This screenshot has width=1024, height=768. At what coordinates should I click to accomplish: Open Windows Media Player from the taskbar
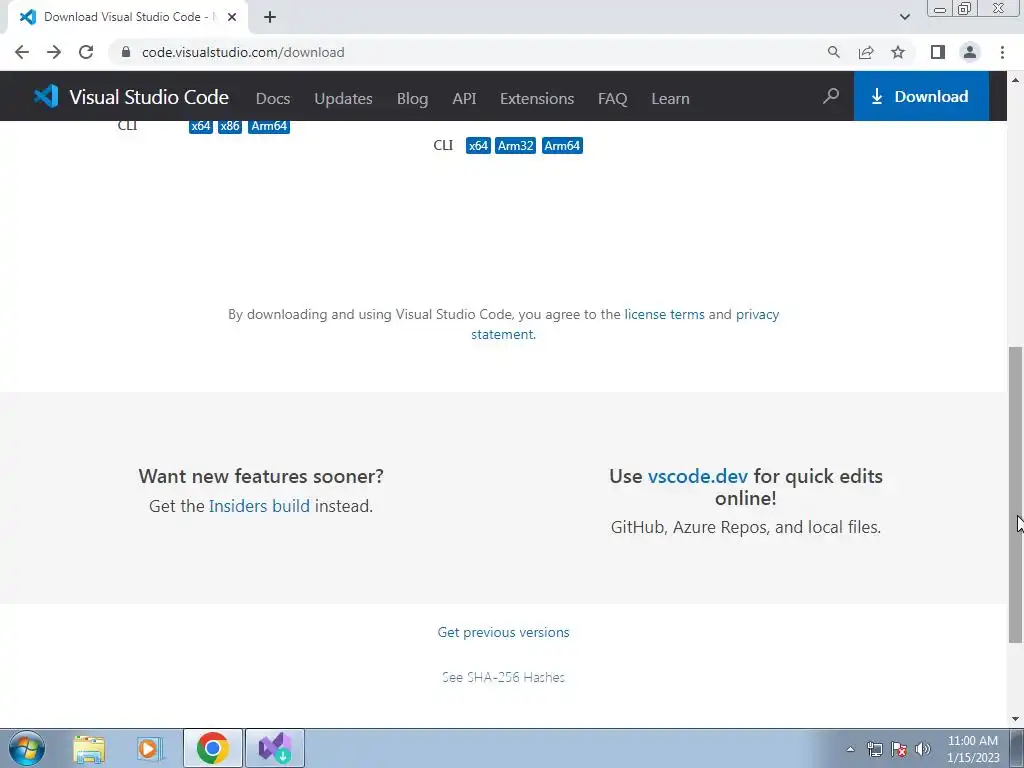150,749
